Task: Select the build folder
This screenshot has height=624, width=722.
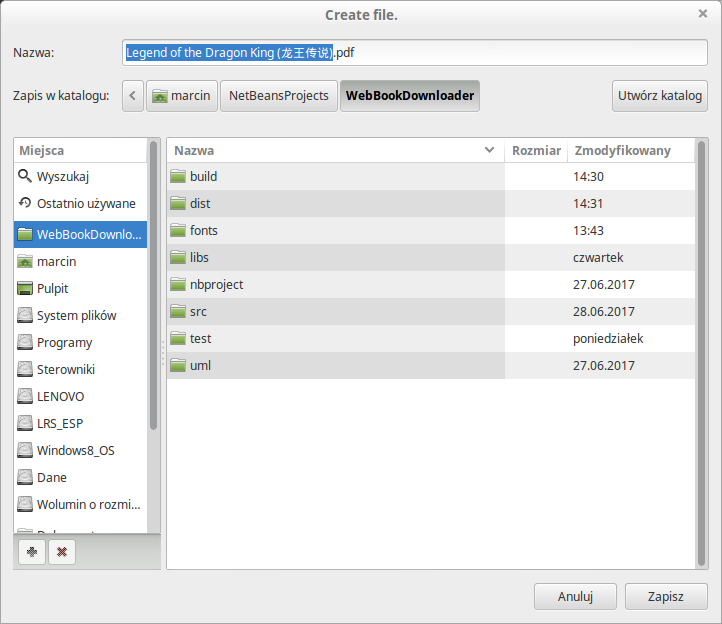Action: pyautogui.click(x=203, y=176)
